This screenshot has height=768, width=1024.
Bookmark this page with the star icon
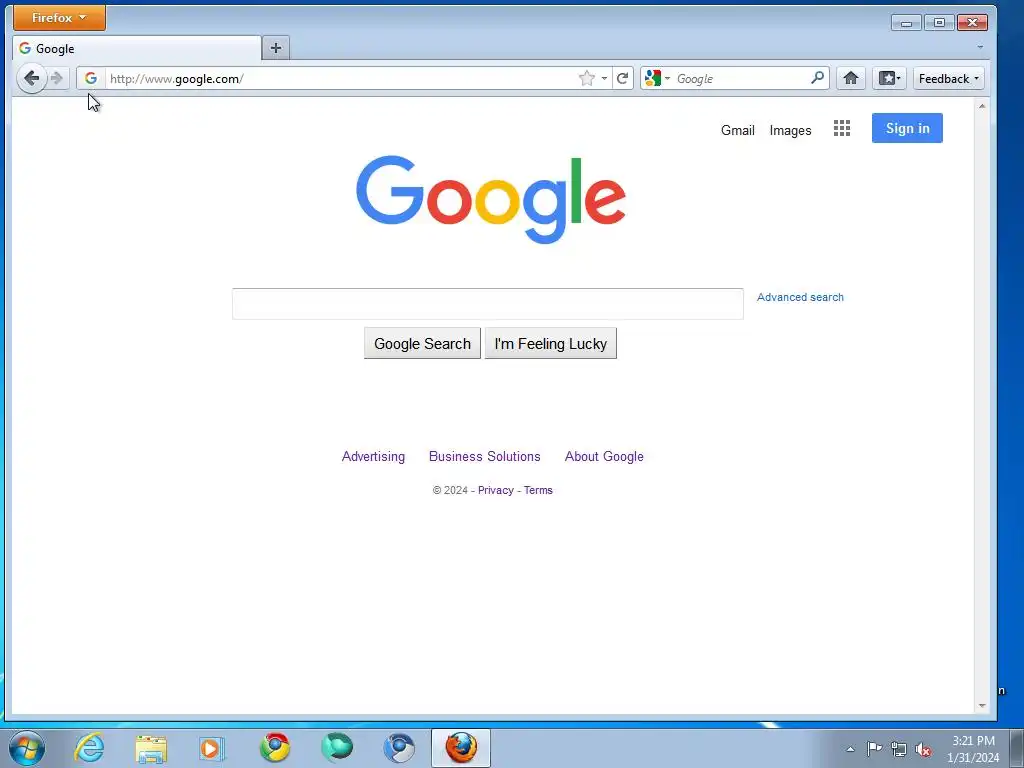click(x=586, y=78)
